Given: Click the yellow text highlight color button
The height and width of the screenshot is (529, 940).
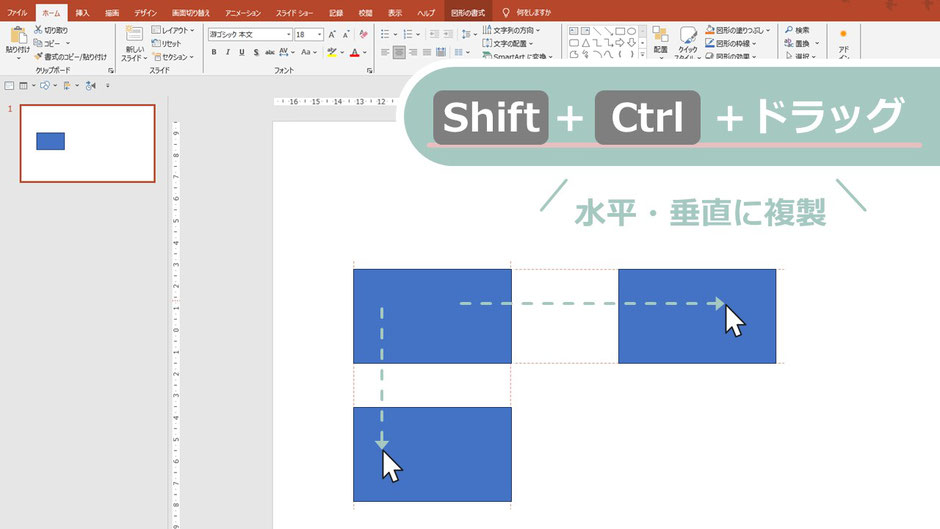Looking at the screenshot, I should pyautogui.click(x=332, y=53).
